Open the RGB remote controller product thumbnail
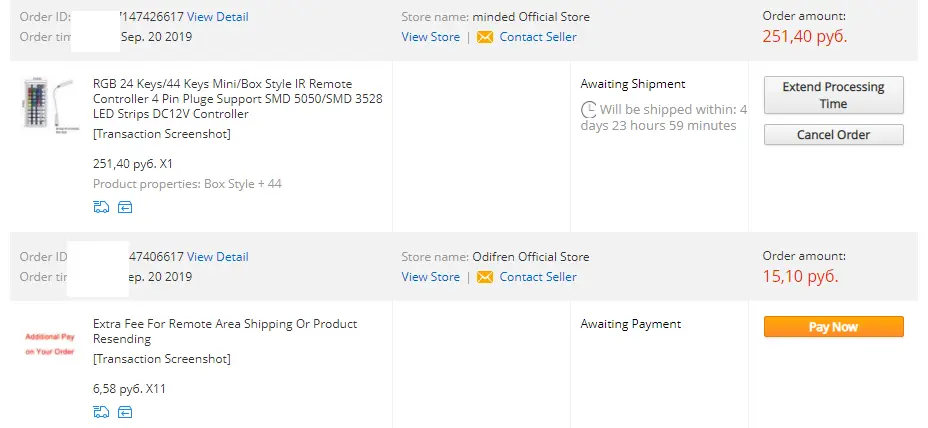This screenshot has height=428, width=928. [x=49, y=105]
